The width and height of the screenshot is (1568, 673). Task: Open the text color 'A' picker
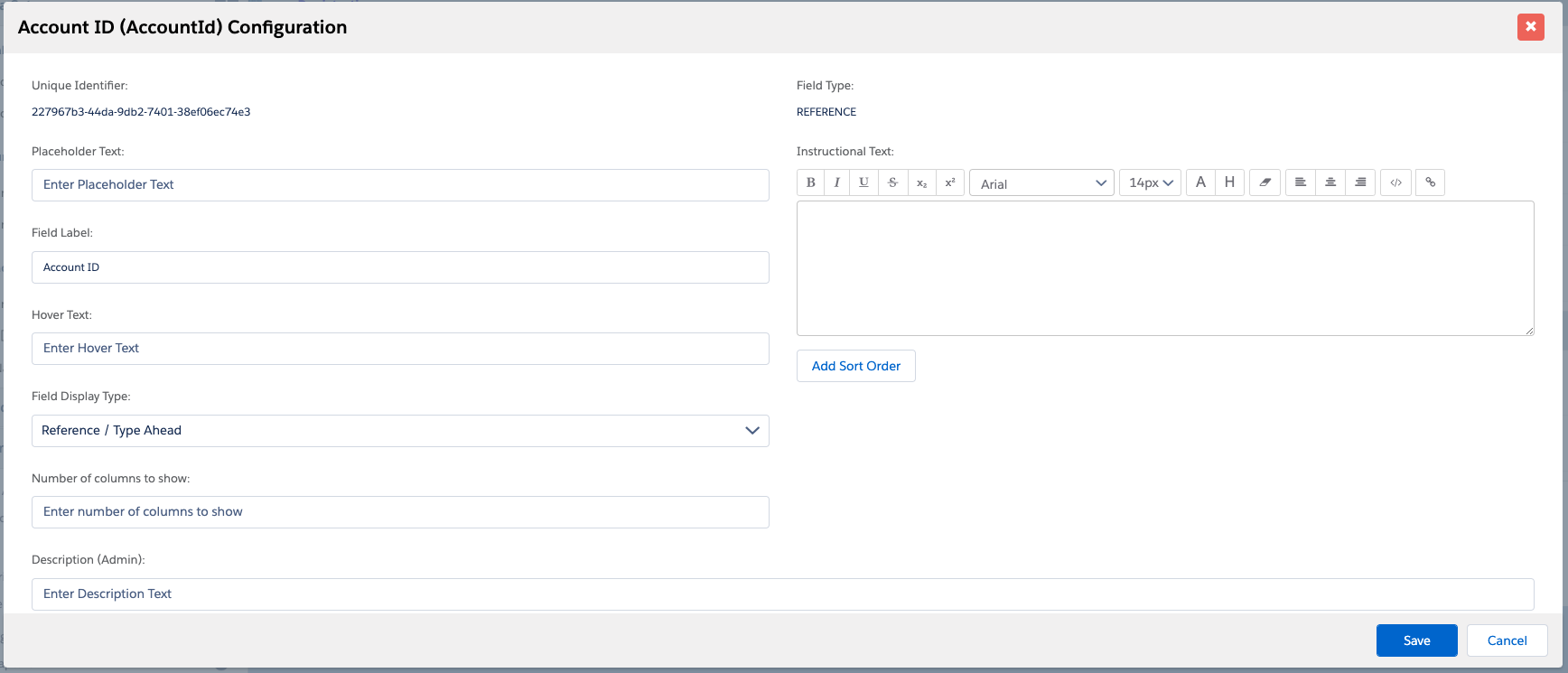[x=1200, y=182]
